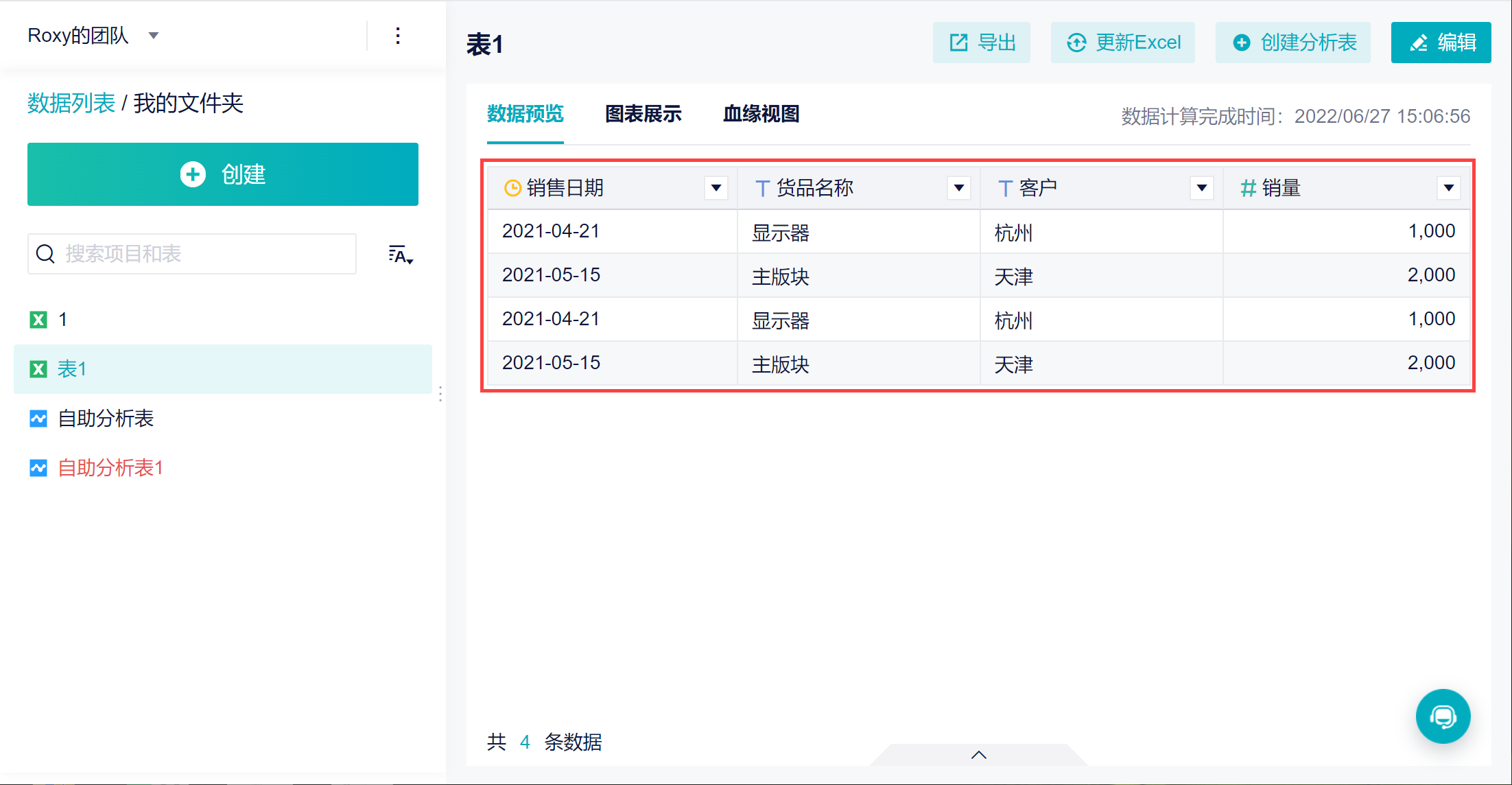The width and height of the screenshot is (1512, 785).
Task: Click the 创建 button
Action: click(x=223, y=174)
